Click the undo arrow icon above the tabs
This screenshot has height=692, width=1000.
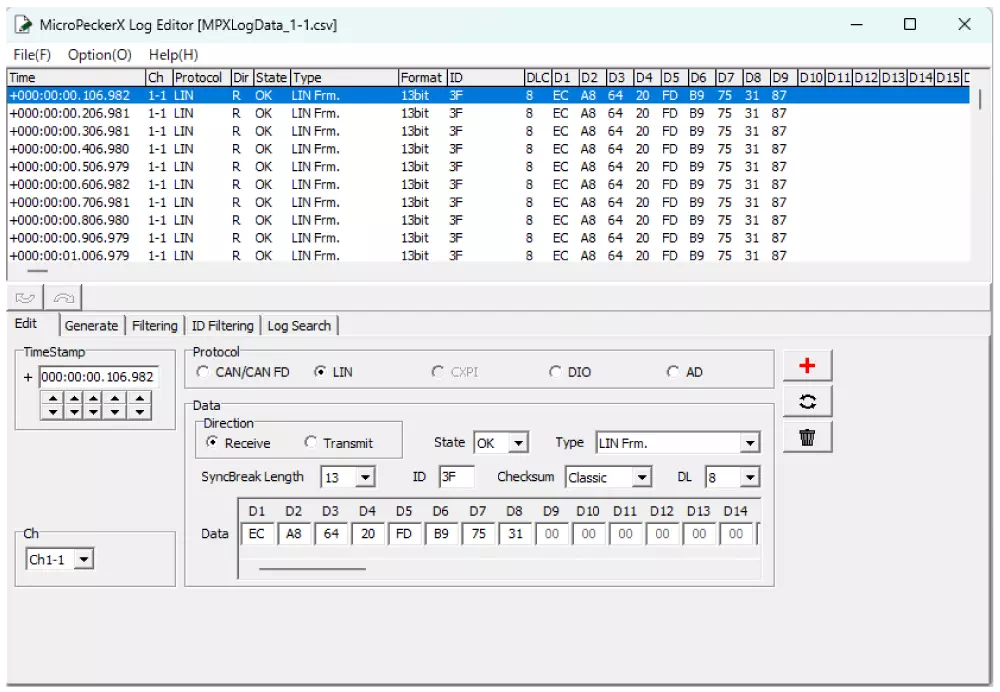coord(25,297)
